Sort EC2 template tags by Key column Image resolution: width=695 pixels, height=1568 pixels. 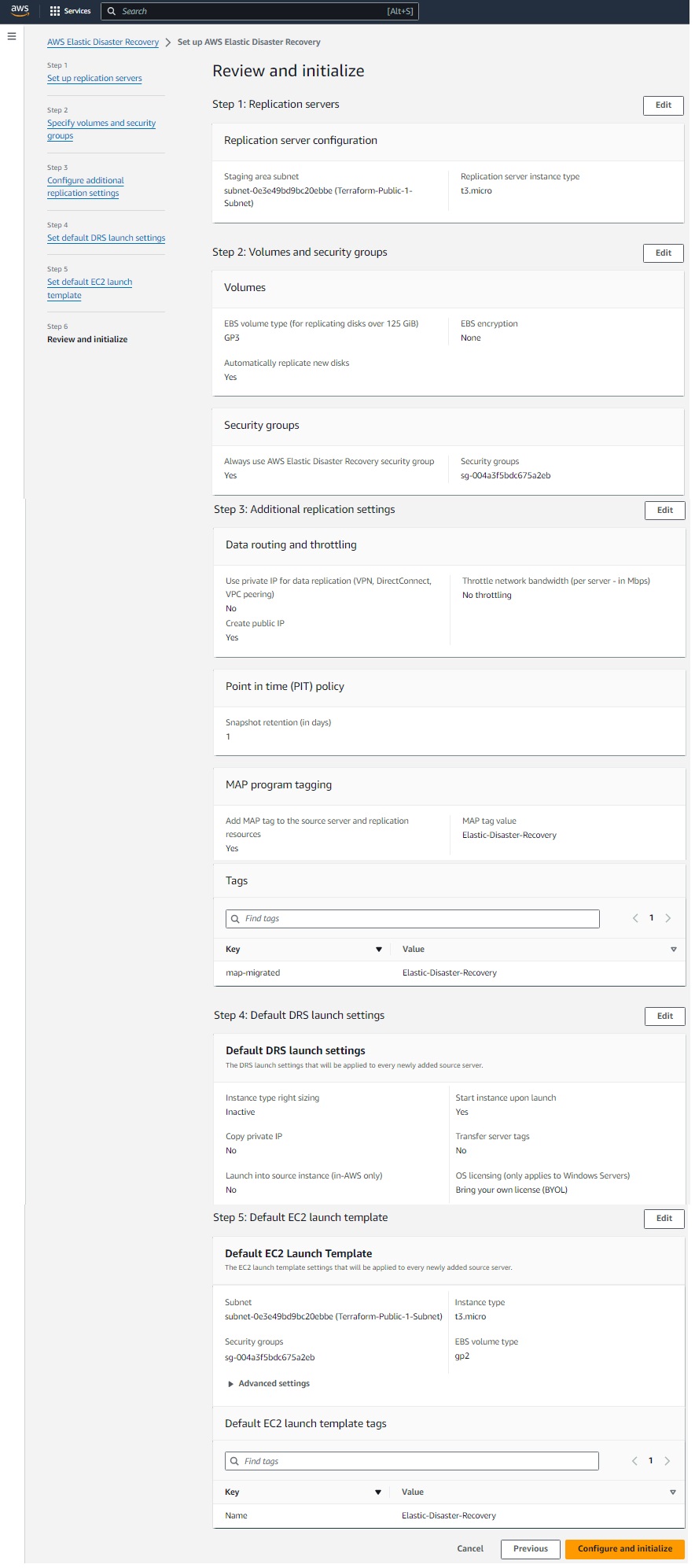pos(377,1492)
